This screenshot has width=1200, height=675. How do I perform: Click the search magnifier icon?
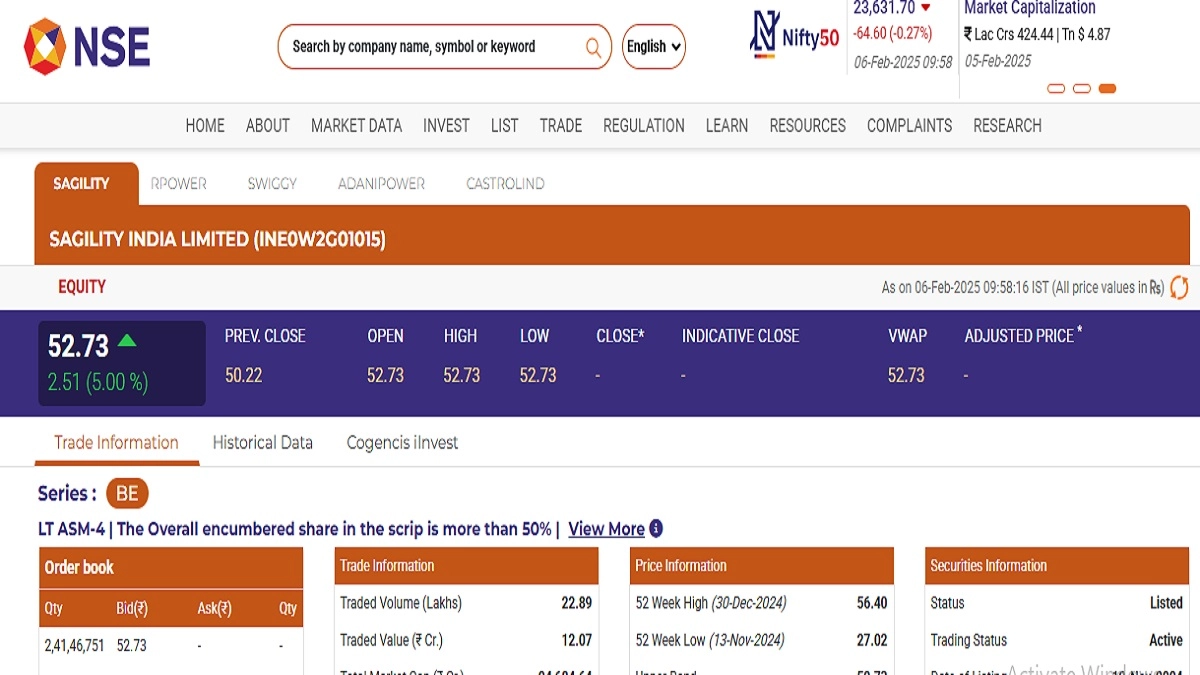[x=593, y=47]
